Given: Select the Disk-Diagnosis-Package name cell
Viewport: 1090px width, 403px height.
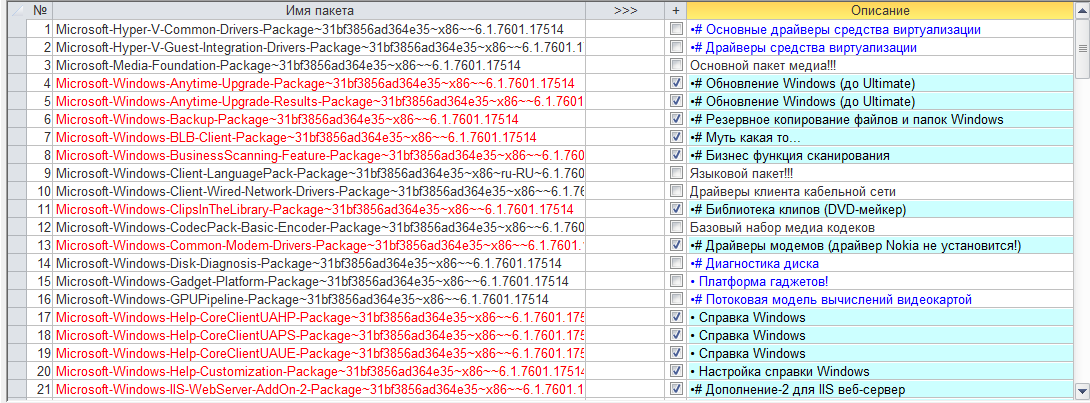Looking at the screenshot, I should 319,264.
